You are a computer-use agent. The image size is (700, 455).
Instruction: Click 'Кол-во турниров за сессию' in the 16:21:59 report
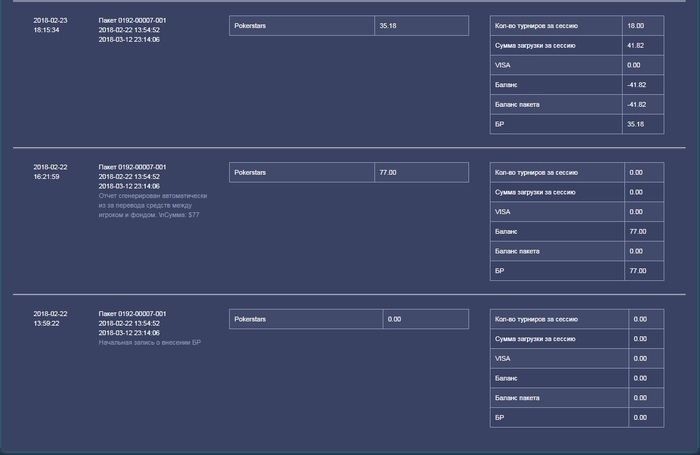tap(536, 172)
